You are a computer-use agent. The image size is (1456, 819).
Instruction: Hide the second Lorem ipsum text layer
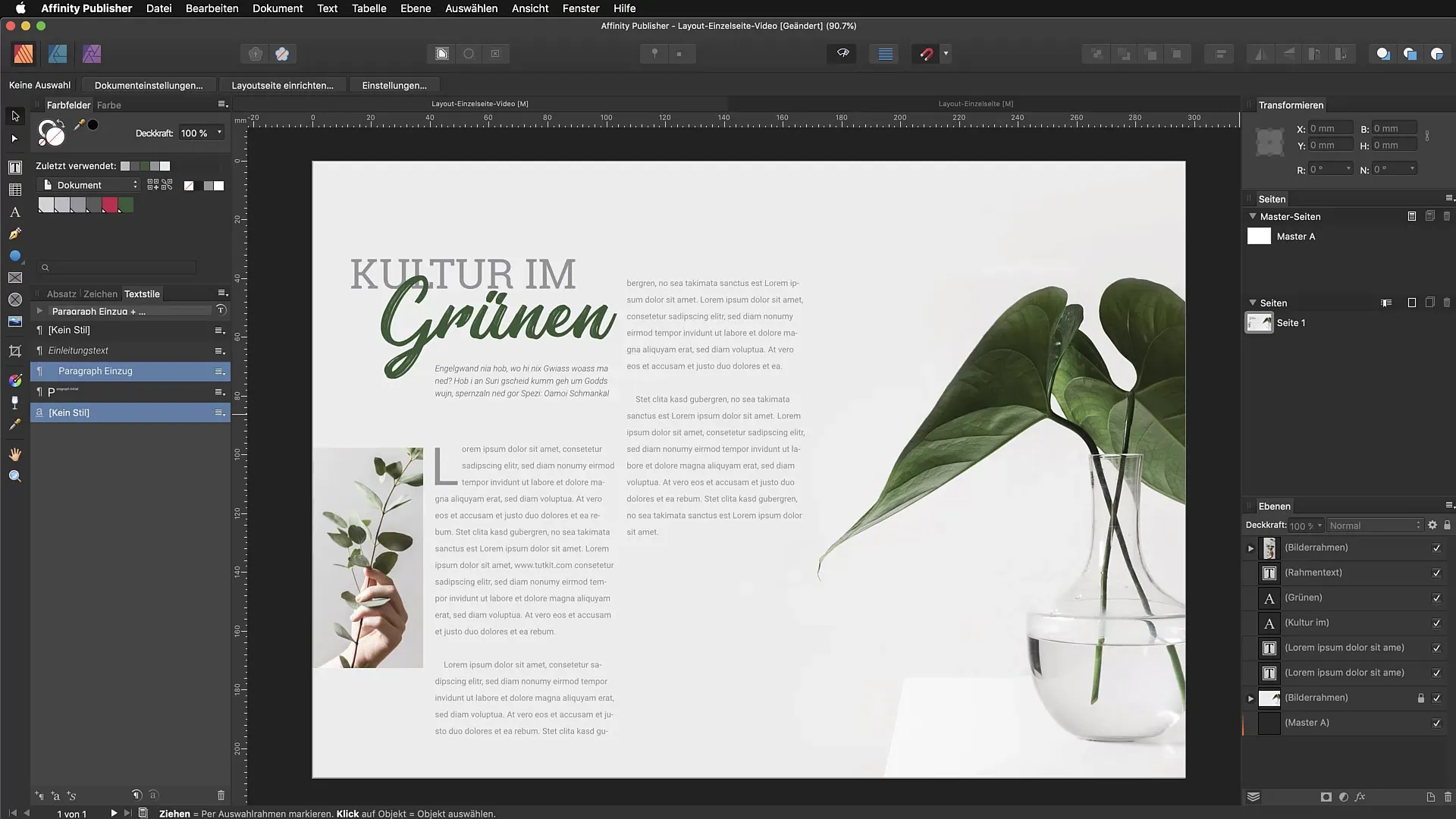coord(1436,673)
